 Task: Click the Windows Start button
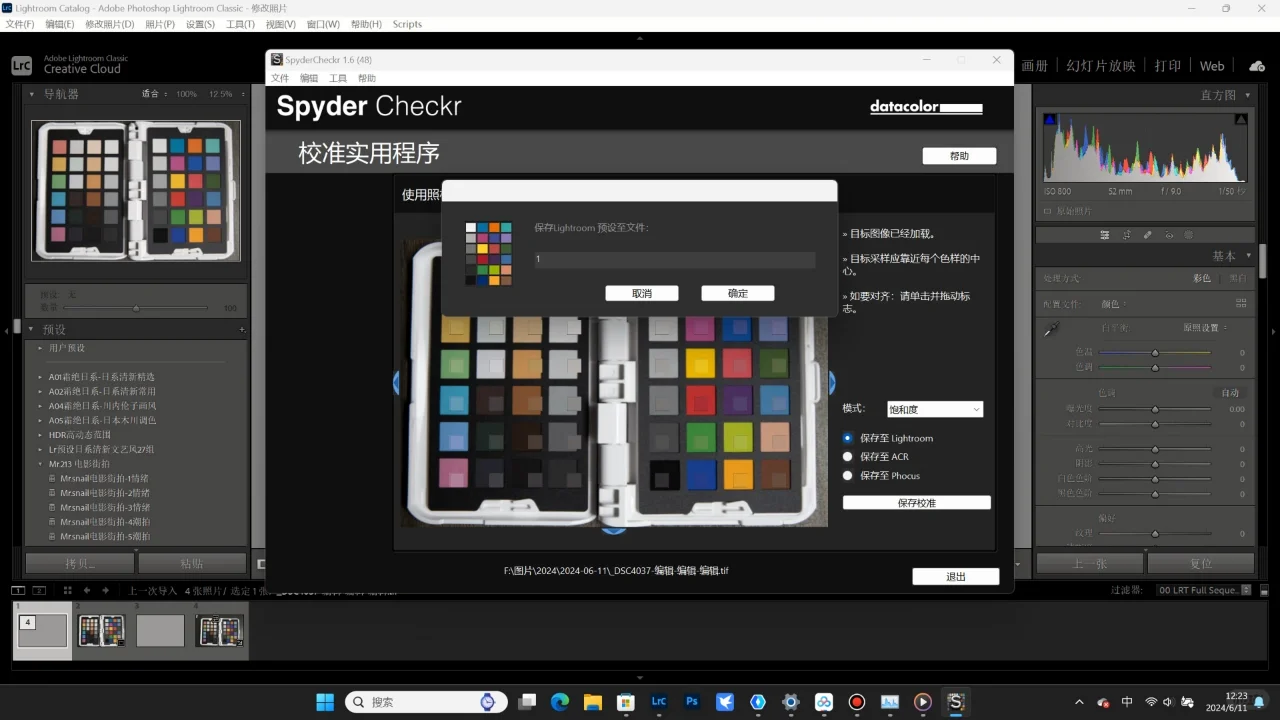click(325, 702)
